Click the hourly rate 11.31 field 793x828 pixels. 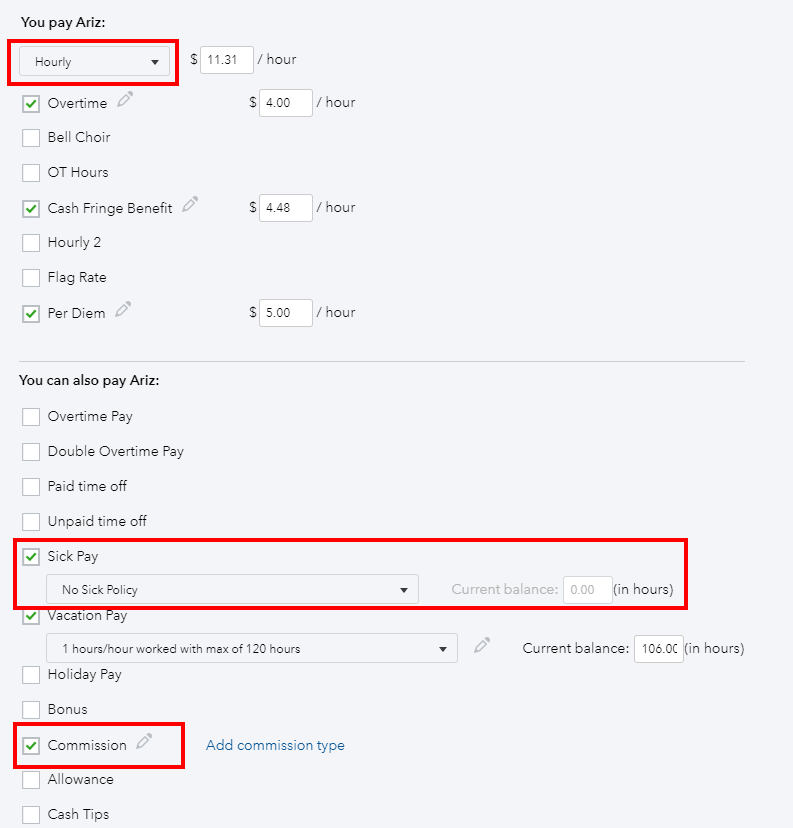[x=226, y=60]
